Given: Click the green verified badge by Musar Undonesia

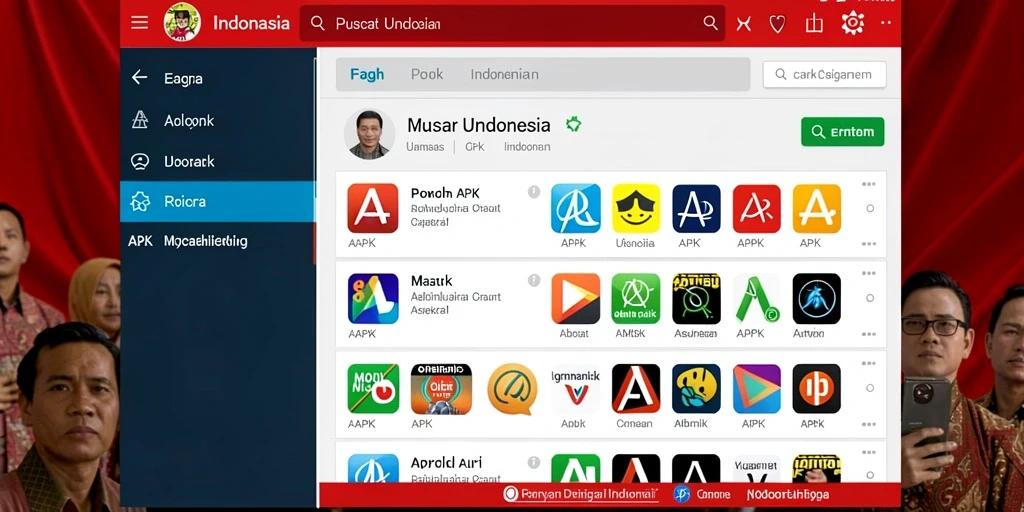Looking at the screenshot, I should 573,124.
